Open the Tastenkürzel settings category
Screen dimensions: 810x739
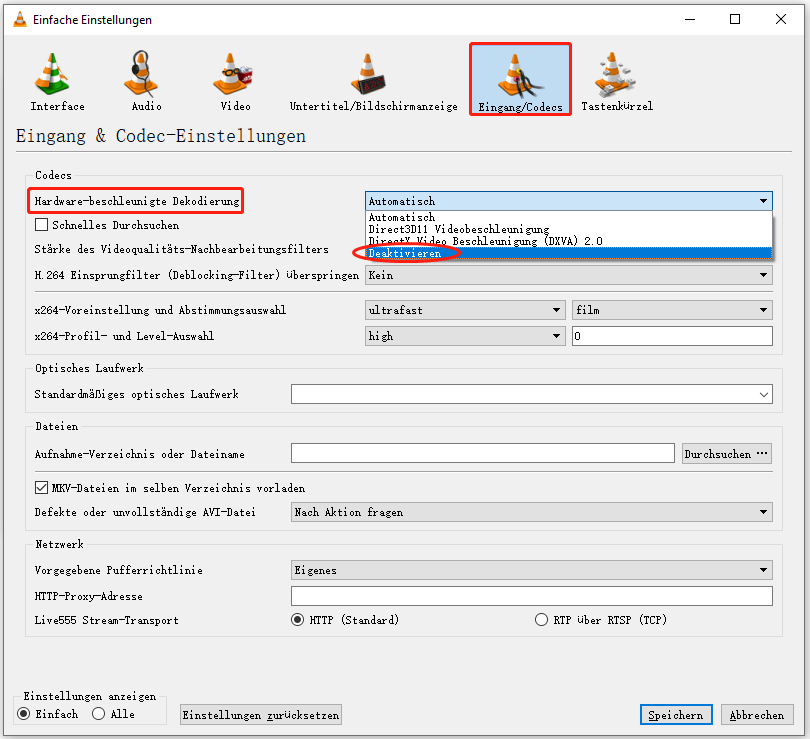click(617, 82)
